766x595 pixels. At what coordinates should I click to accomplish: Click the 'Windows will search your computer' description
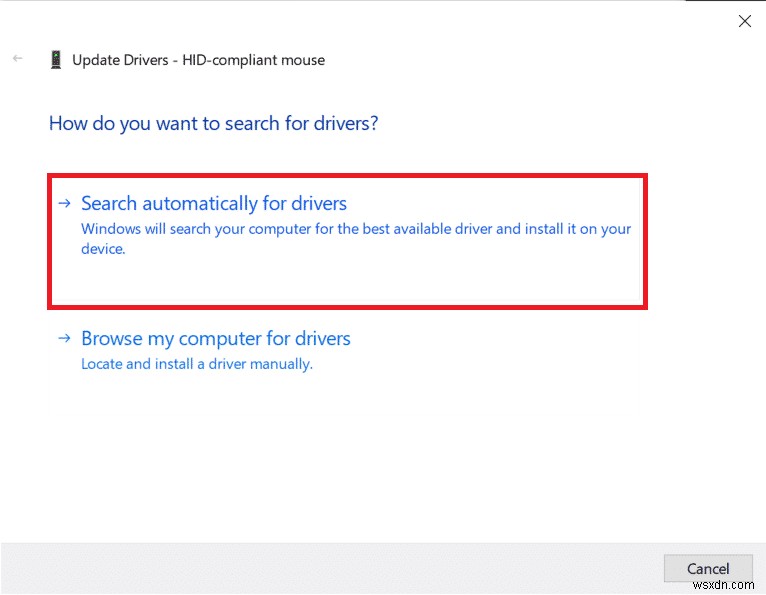[356, 228]
